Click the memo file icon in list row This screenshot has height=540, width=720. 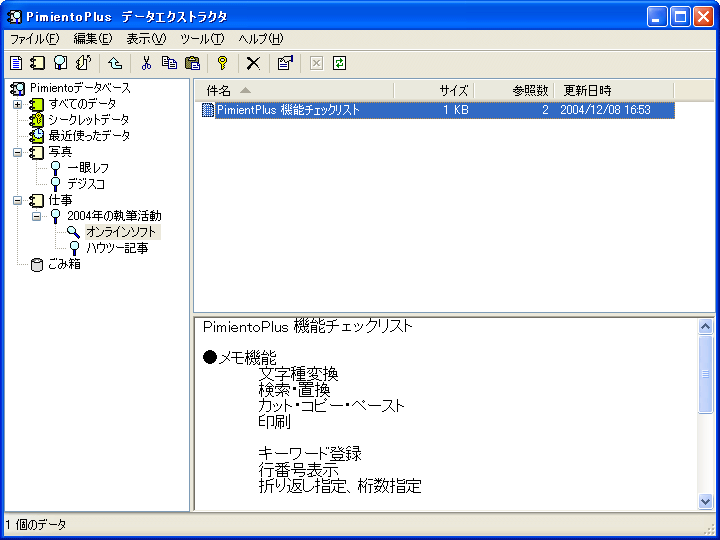coord(208,110)
